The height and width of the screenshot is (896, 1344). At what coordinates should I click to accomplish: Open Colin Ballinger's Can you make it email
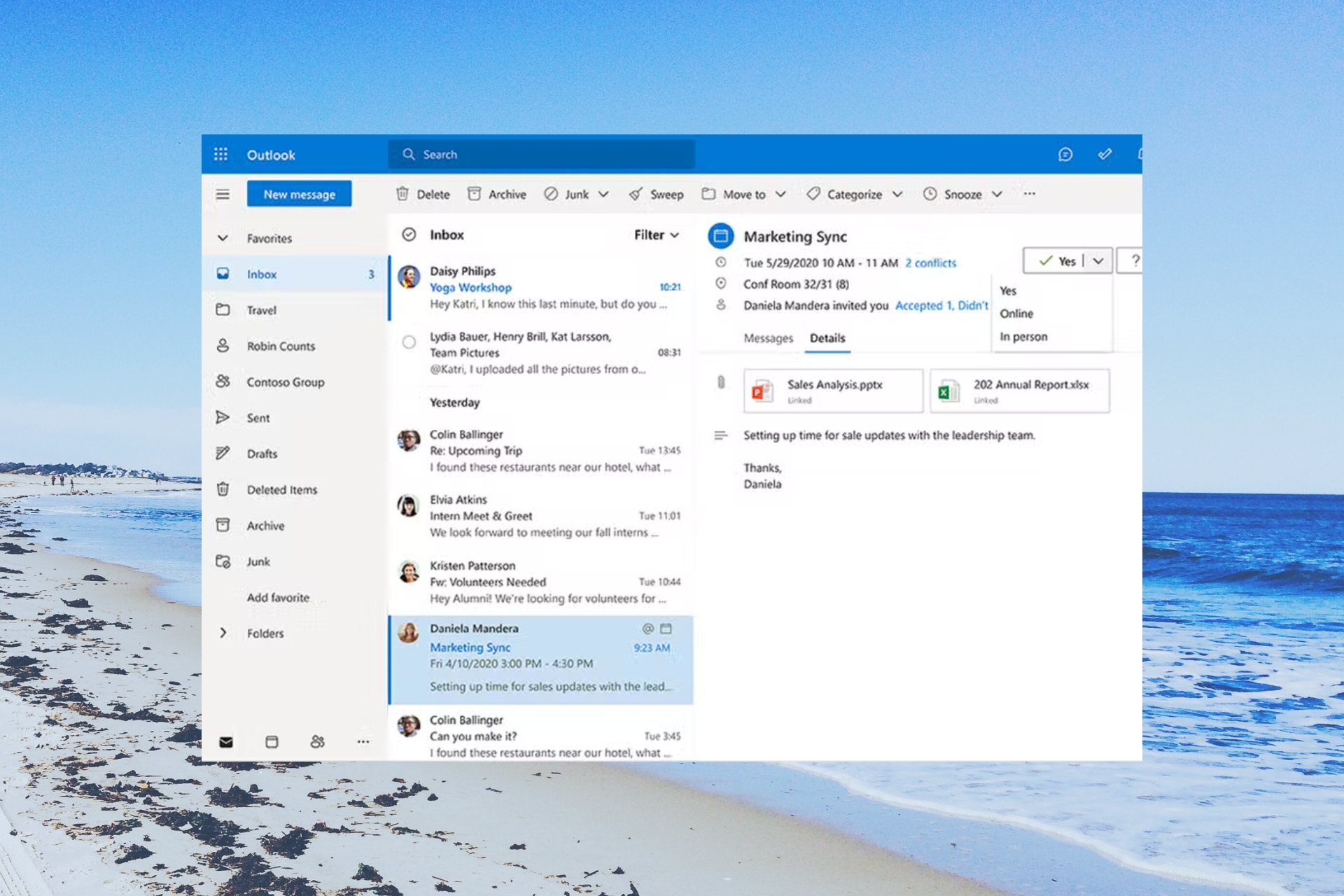pos(540,735)
